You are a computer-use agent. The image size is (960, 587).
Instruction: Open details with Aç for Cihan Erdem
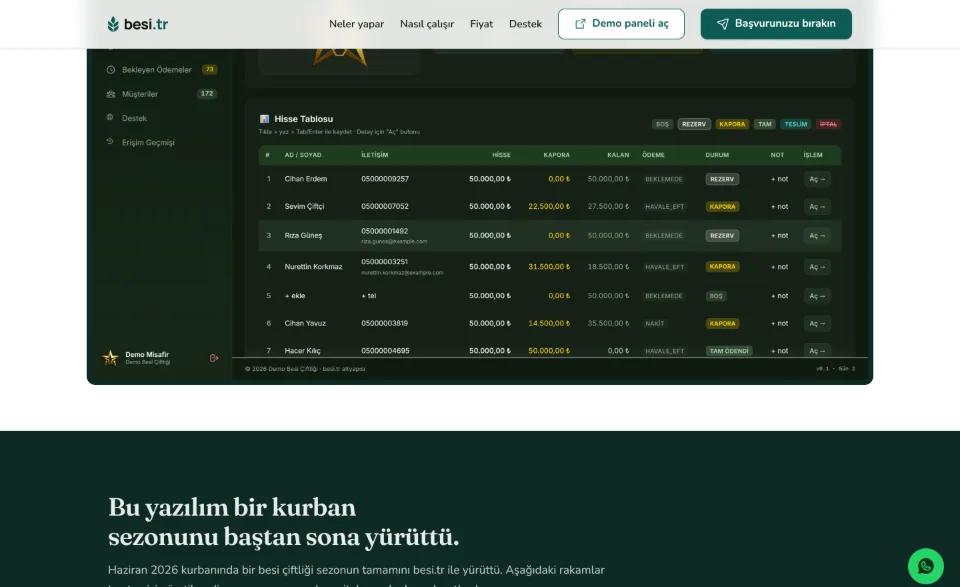[x=817, y=179]
